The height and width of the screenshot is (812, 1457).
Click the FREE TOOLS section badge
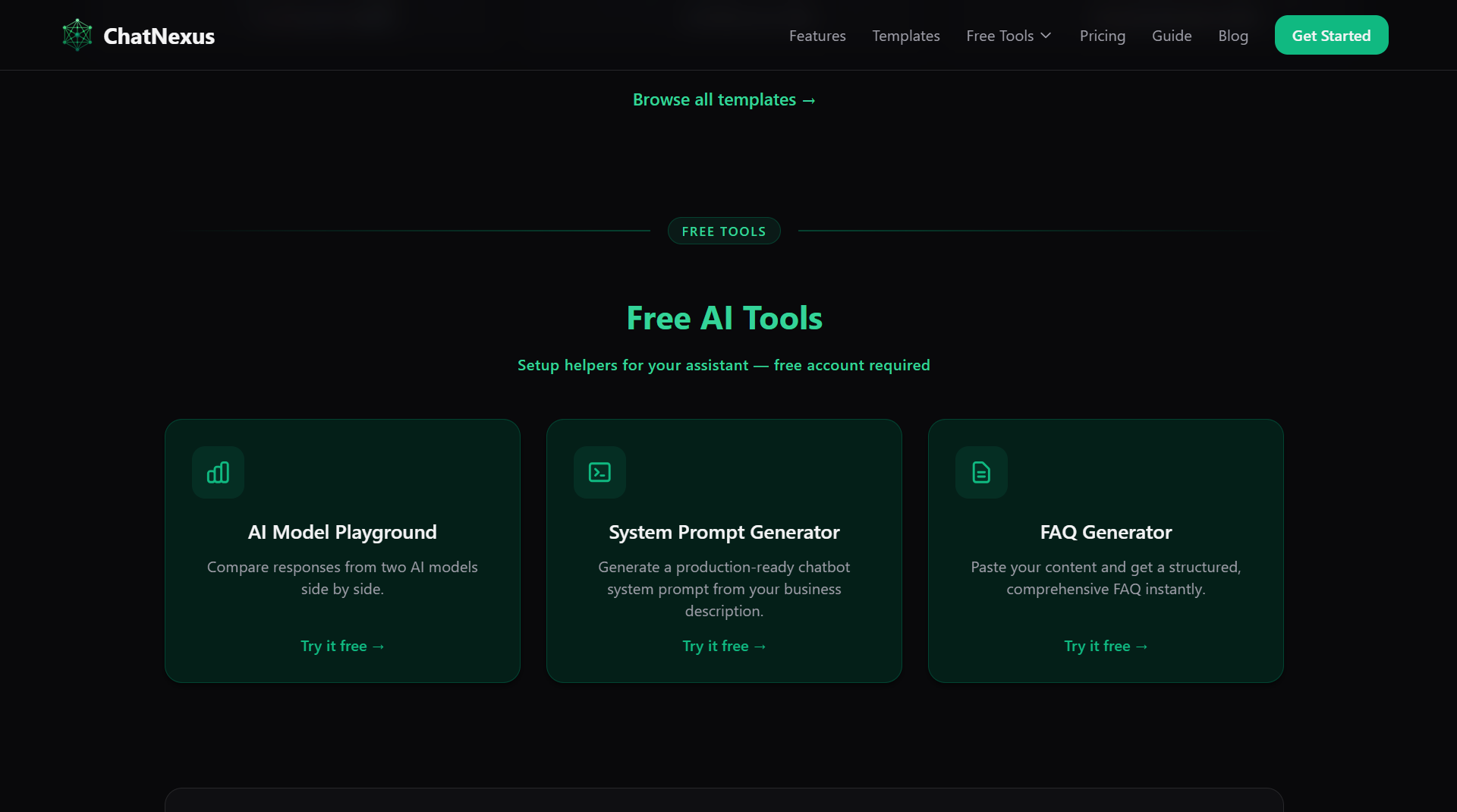pyautogui.click(x=724, y=231)
